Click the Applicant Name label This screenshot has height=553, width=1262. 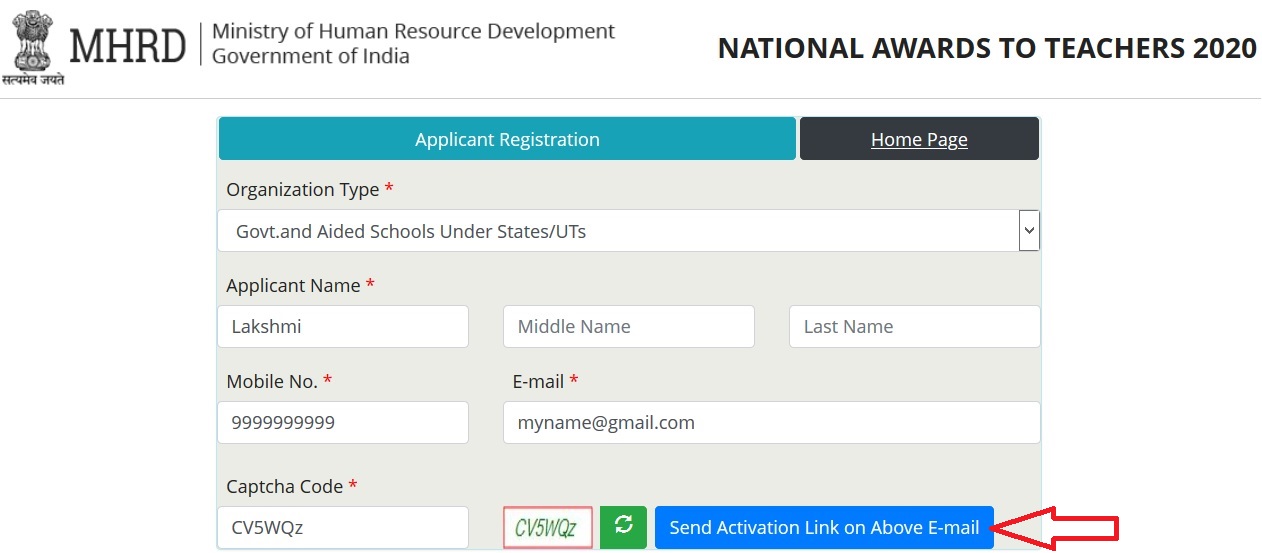[293, 286]
